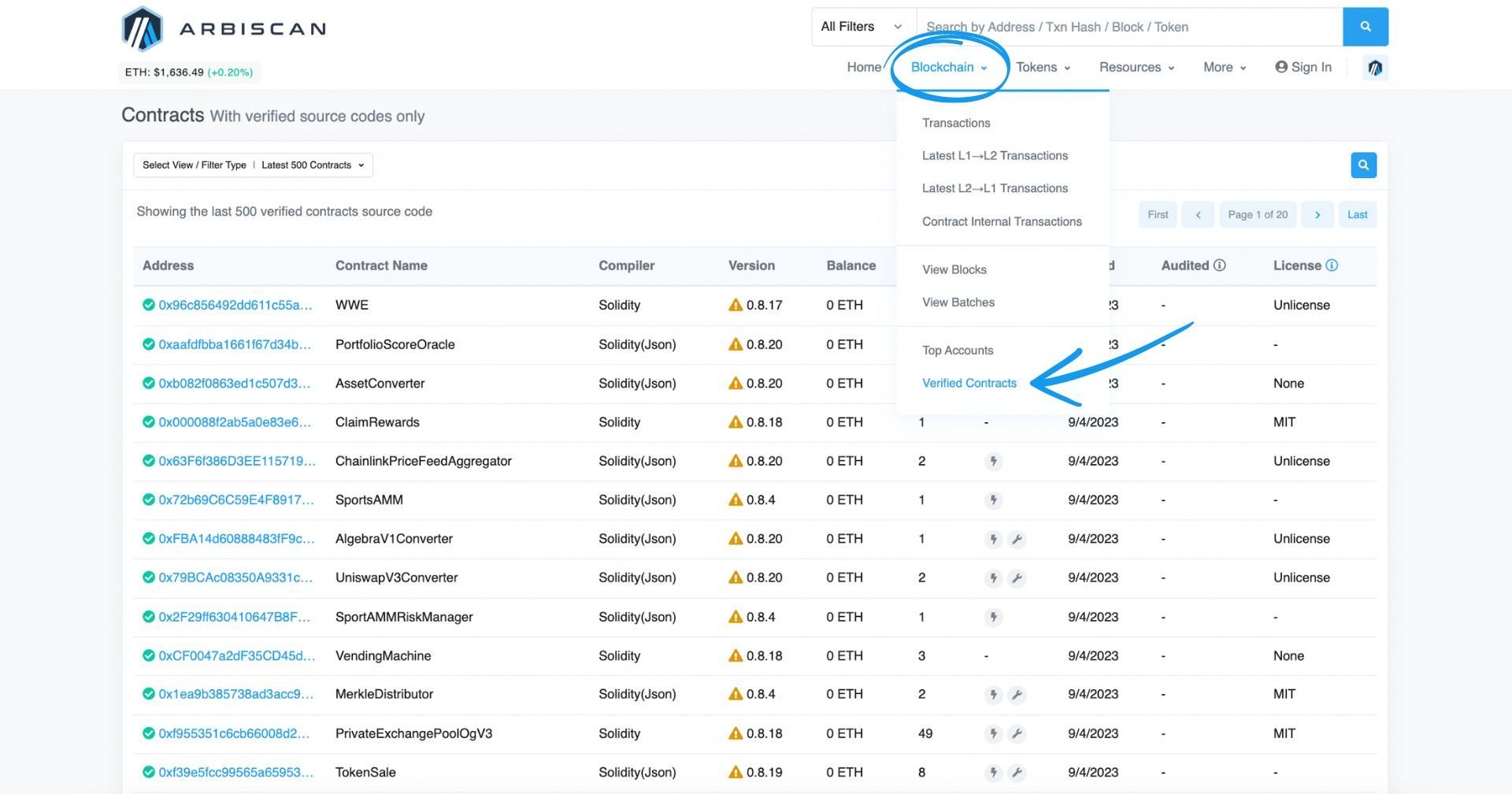
Task: Jump to Last page
Action: point(1358,214)
